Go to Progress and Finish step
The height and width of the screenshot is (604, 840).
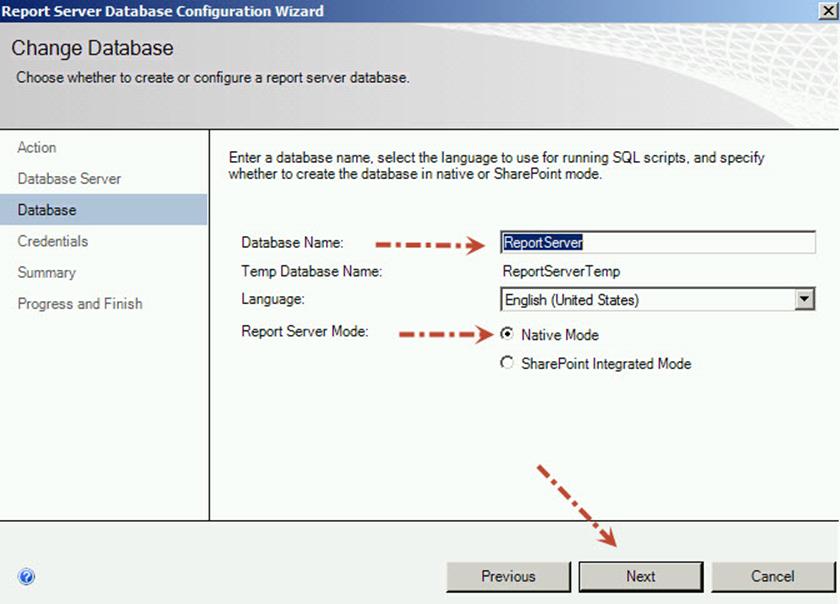[x=80, y=304]
